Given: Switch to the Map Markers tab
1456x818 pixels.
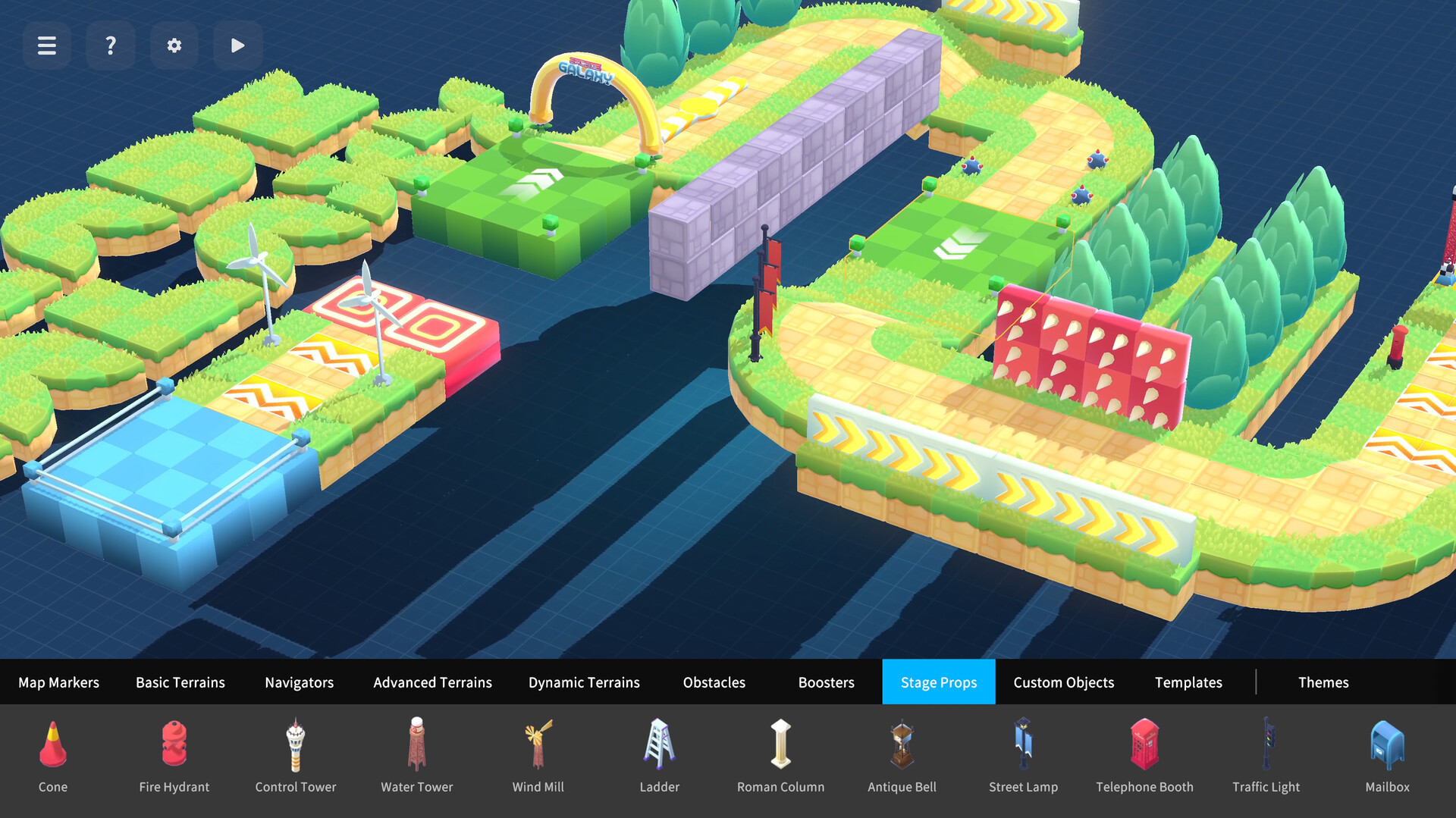Looking at the screenshot, I should [x=59, y=682].
